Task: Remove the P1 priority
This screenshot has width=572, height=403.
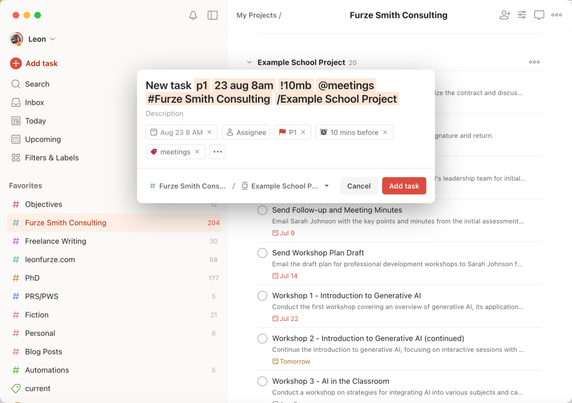Action: pos(303,132)
